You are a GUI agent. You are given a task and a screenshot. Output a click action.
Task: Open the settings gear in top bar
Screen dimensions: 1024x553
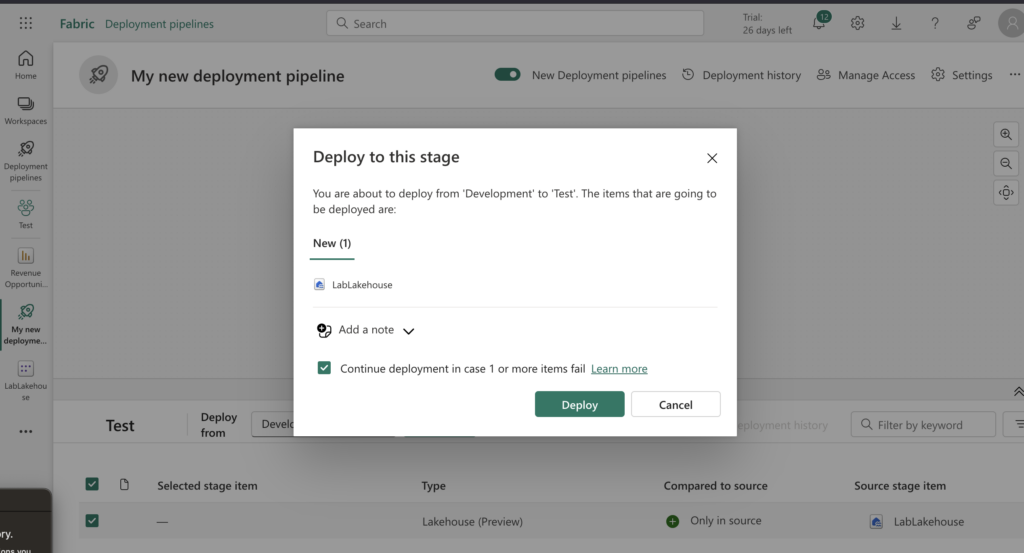coord(857,24)
